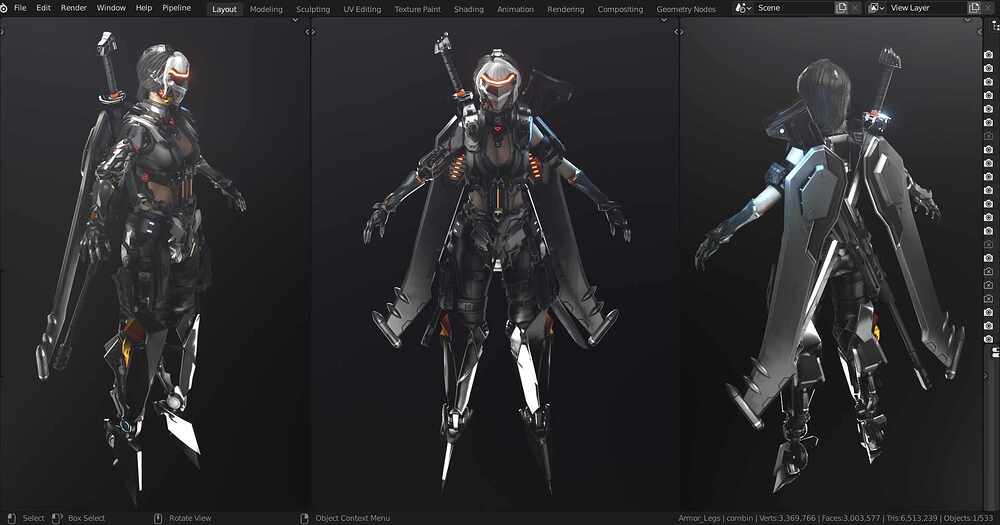This screenshot has height=525, width=1000.
Task: Click the left side-view character viewport
Action: [154, 263]
